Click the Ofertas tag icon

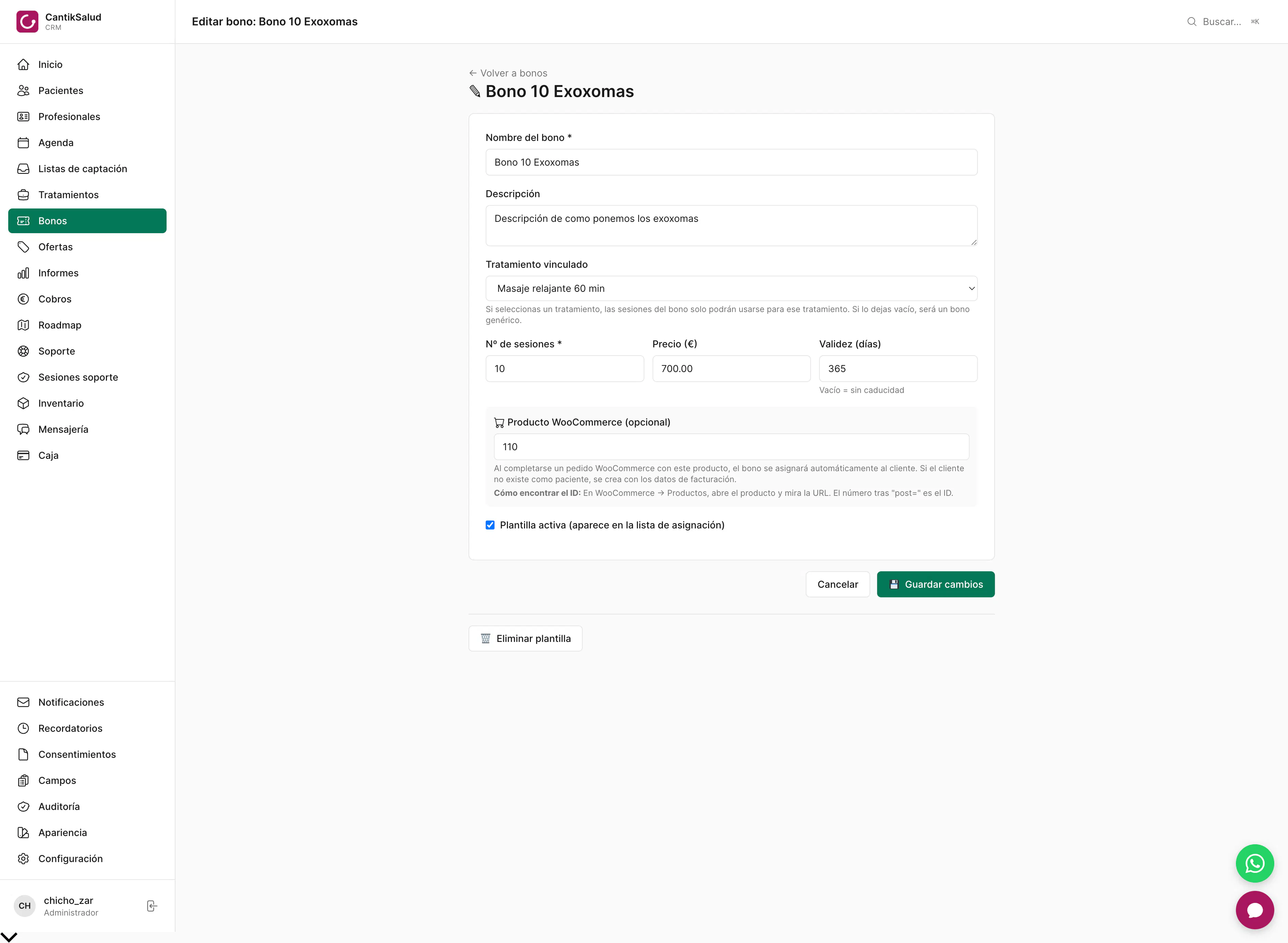(x=23, y=247)
